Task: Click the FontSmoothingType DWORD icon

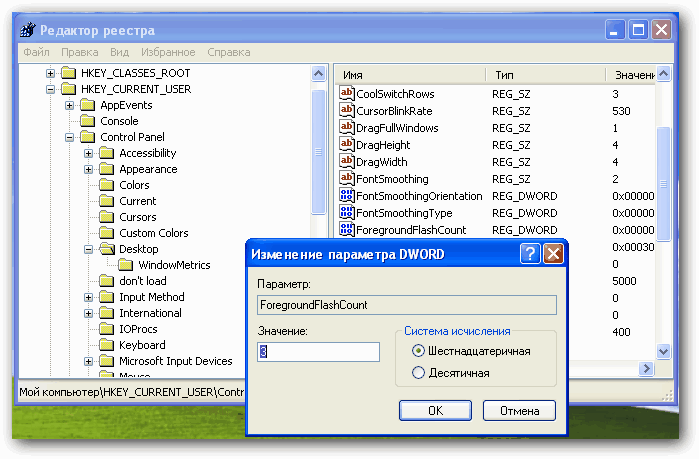Action: (346, 212)
